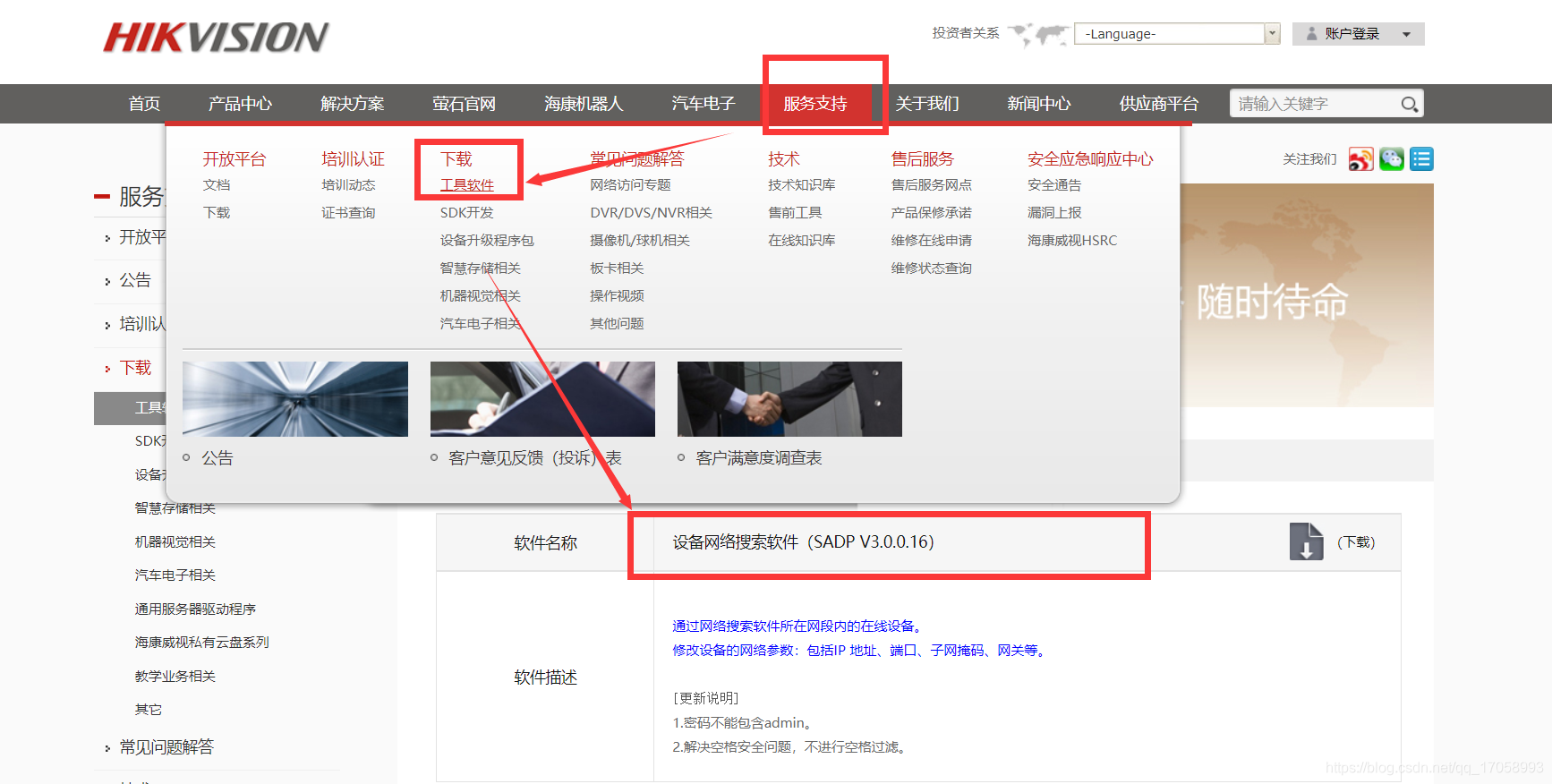Open the 新闻中心 nav item
The image size is (1552, 784).
tap(1039, 104)
